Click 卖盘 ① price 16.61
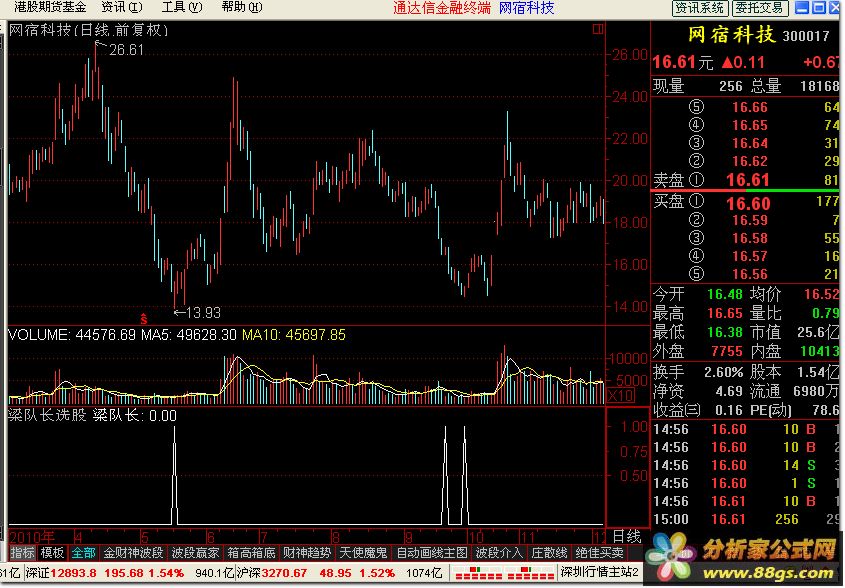The height and width of the screenshot is (588, 845). point(747,179)
